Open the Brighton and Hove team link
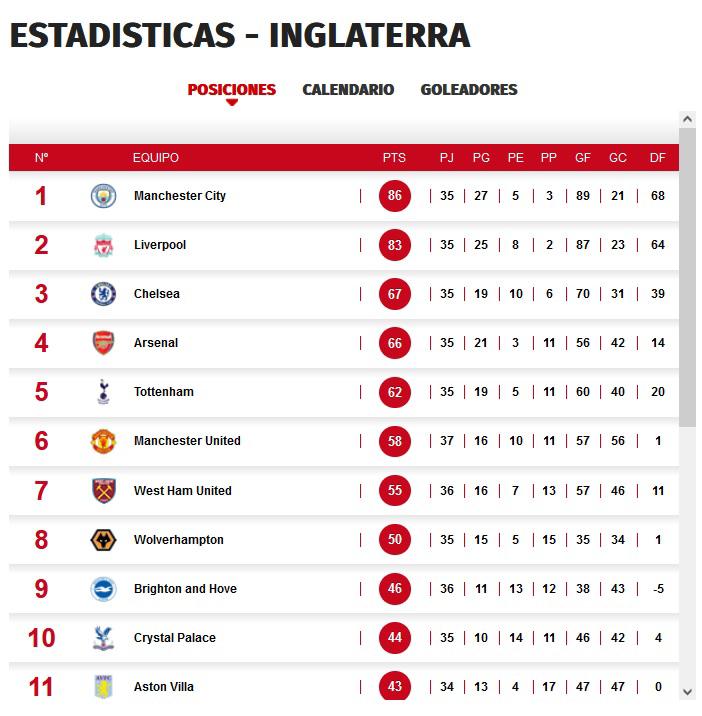This screenshot has width=702, height=716. [x=185, y=589]
